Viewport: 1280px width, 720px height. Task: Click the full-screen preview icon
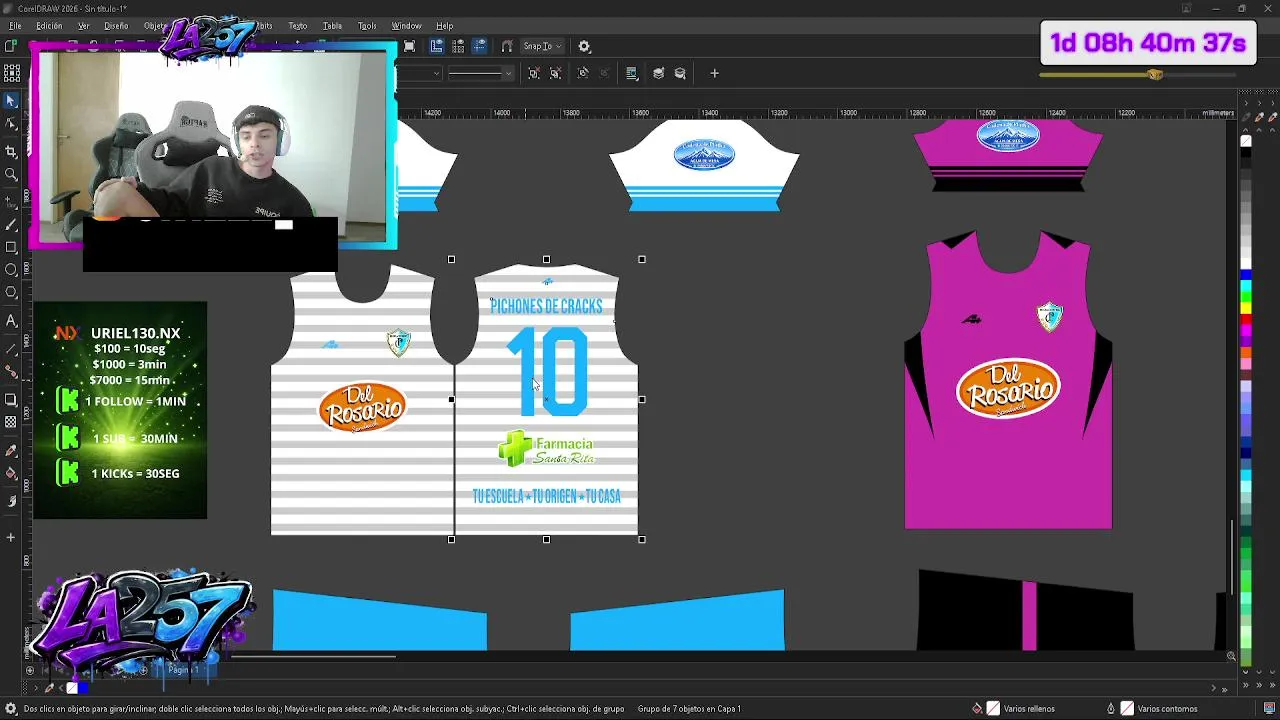click(409, 46)
